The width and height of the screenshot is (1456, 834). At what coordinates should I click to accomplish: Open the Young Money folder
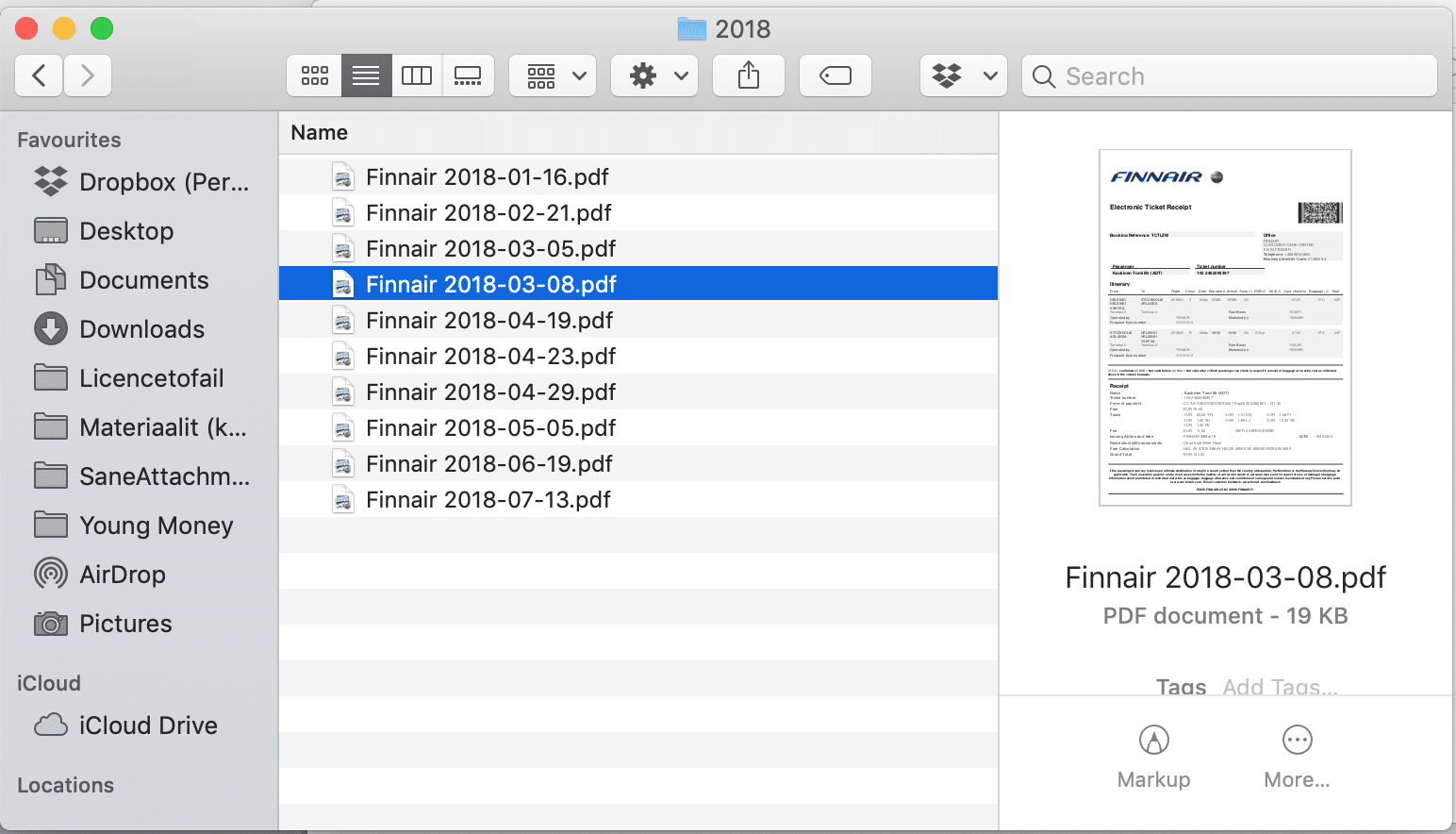[x=134, y=525]
